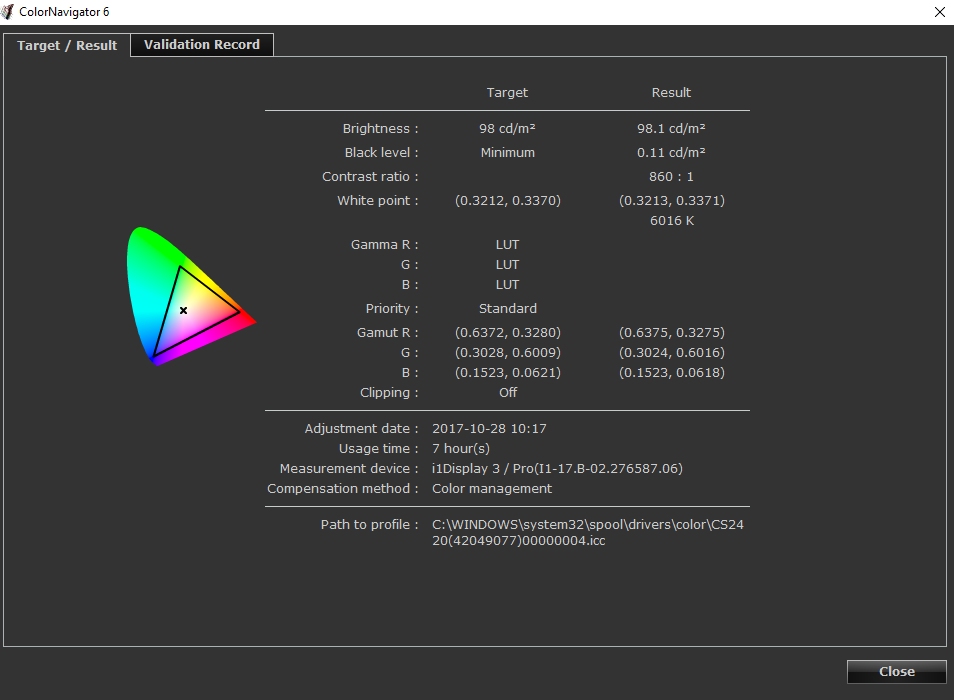Close the ColorNavigator 6 window

(x=939, y=12)
